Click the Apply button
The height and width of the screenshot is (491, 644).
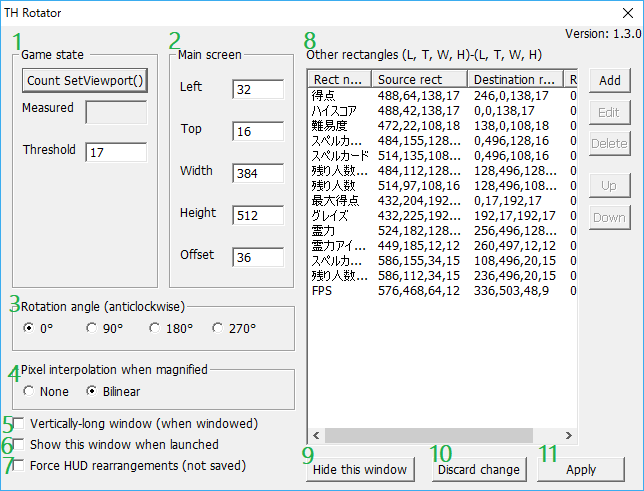pyautogui.click(x=581, y=469)
